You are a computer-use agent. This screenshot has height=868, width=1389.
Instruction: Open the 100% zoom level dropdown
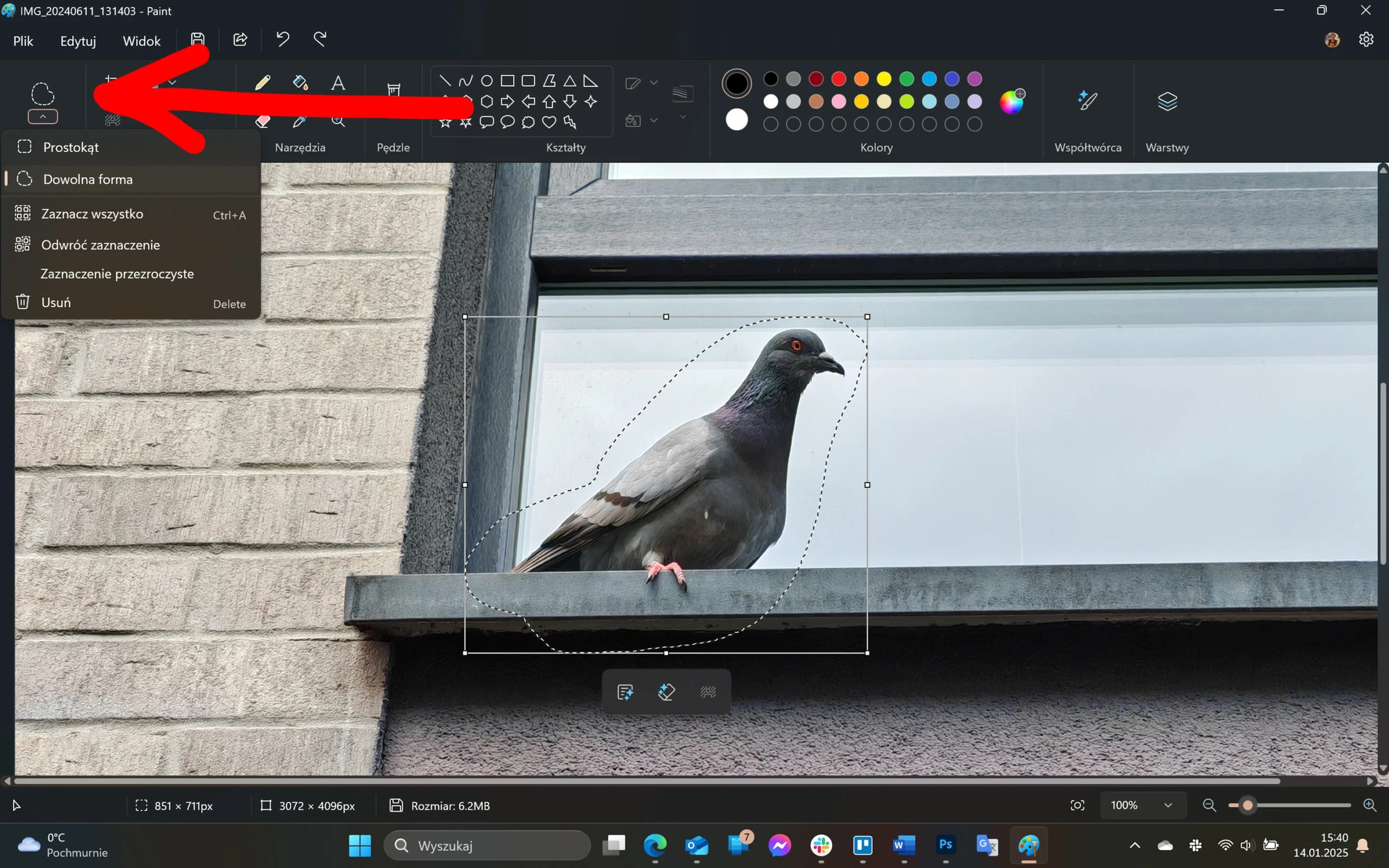click(1142, 806)
